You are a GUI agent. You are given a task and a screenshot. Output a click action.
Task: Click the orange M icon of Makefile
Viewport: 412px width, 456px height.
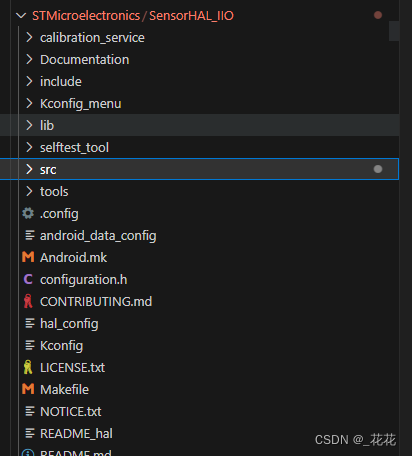[28, 389]
